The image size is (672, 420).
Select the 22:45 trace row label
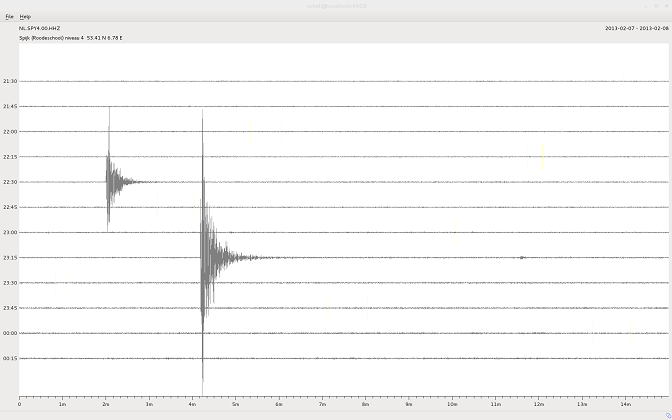point(10,207)
